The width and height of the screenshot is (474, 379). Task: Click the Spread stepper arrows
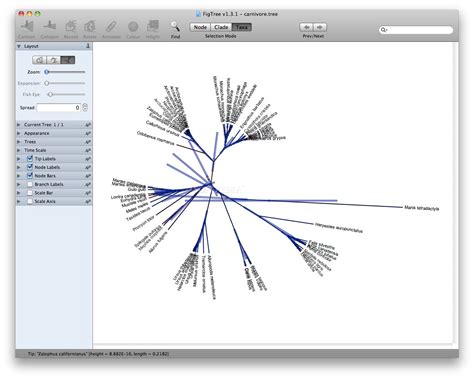click(x=85, y=108)
